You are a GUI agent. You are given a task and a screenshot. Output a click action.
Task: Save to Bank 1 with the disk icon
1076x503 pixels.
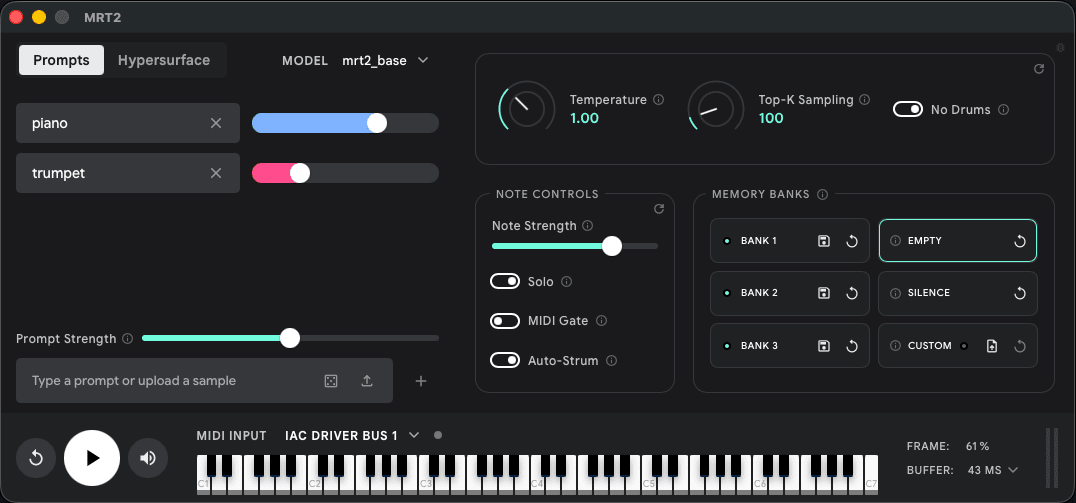[824, 241]
